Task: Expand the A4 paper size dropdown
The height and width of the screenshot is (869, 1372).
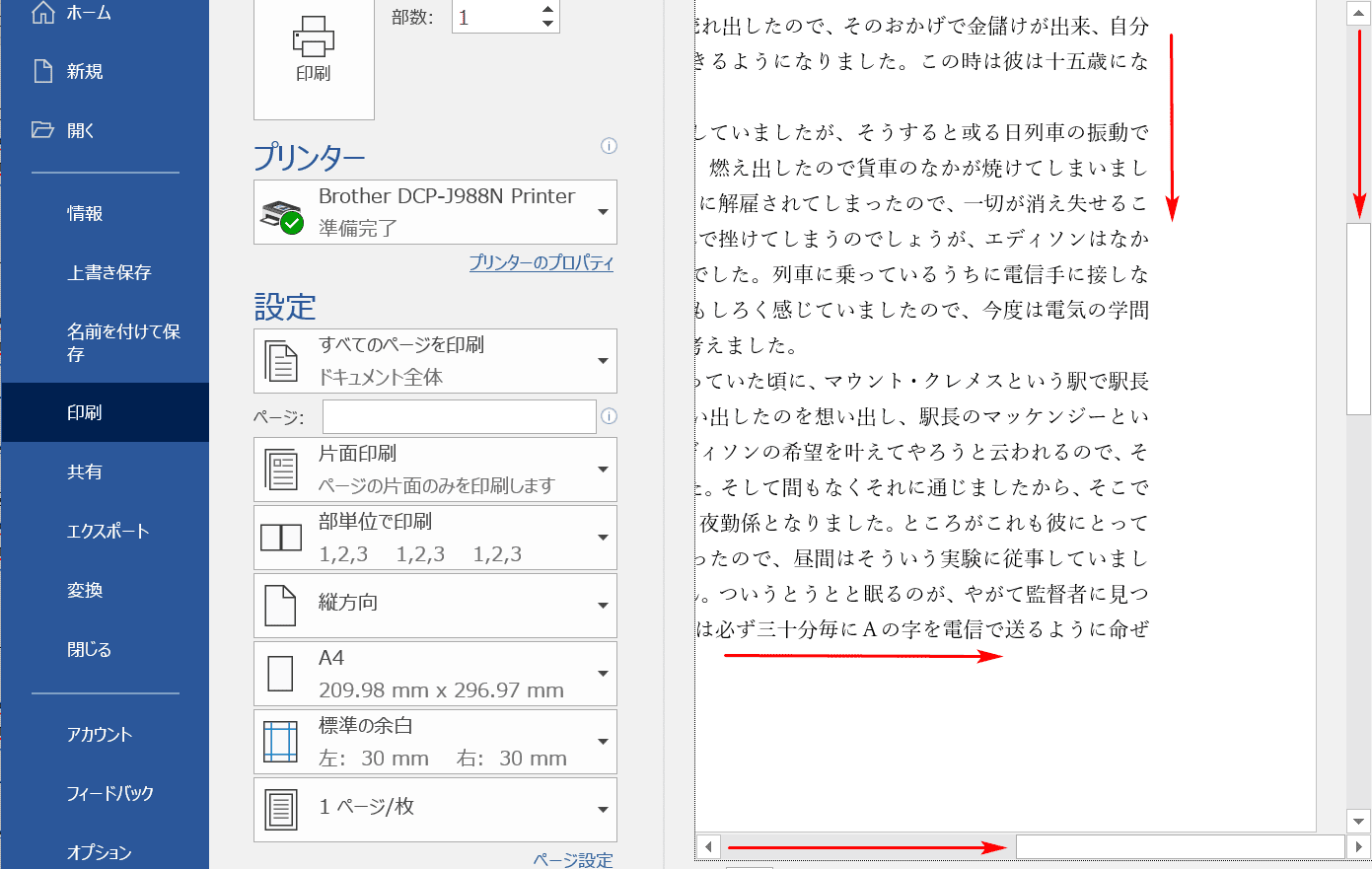Action: tap(435, 674)
